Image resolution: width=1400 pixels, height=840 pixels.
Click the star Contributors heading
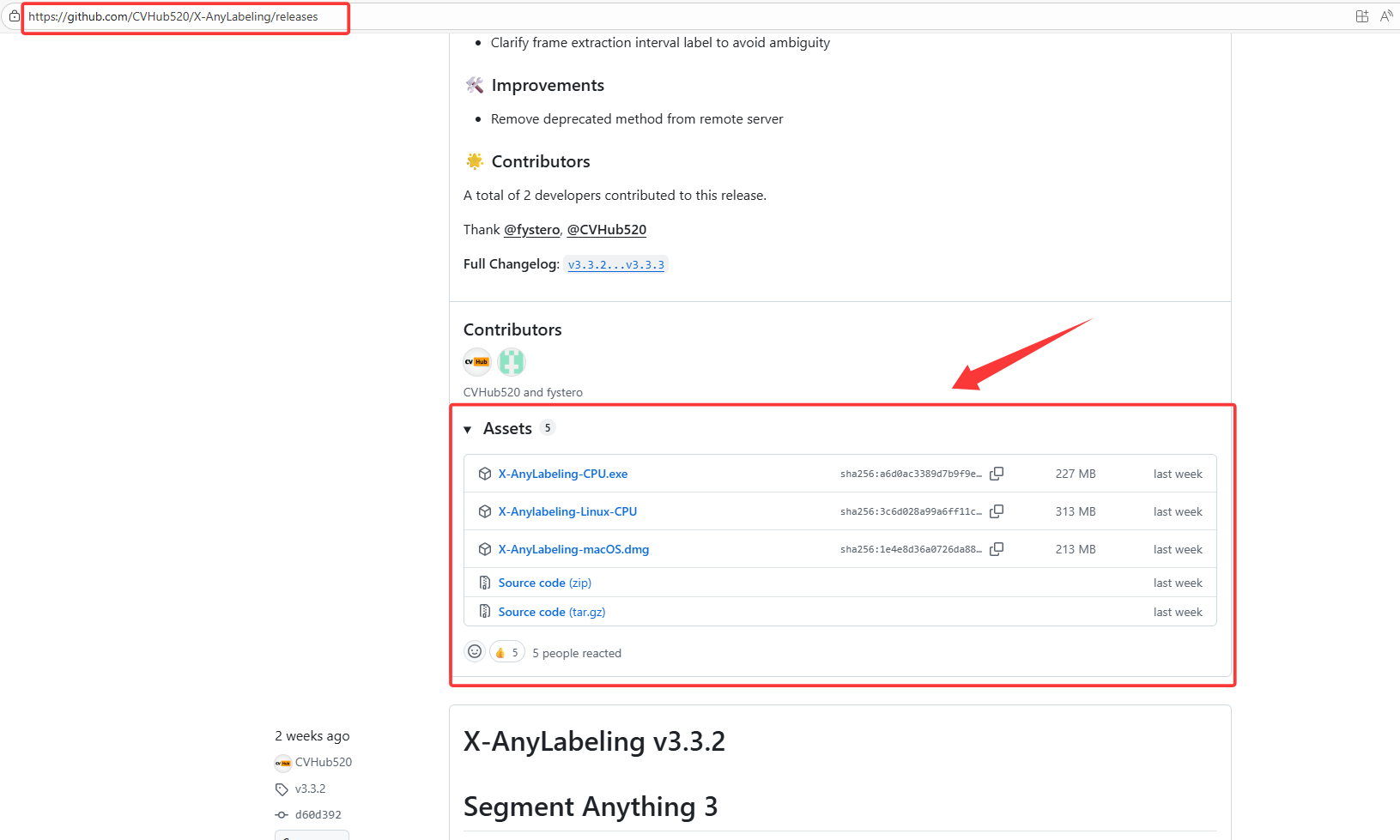coord(541,161)
